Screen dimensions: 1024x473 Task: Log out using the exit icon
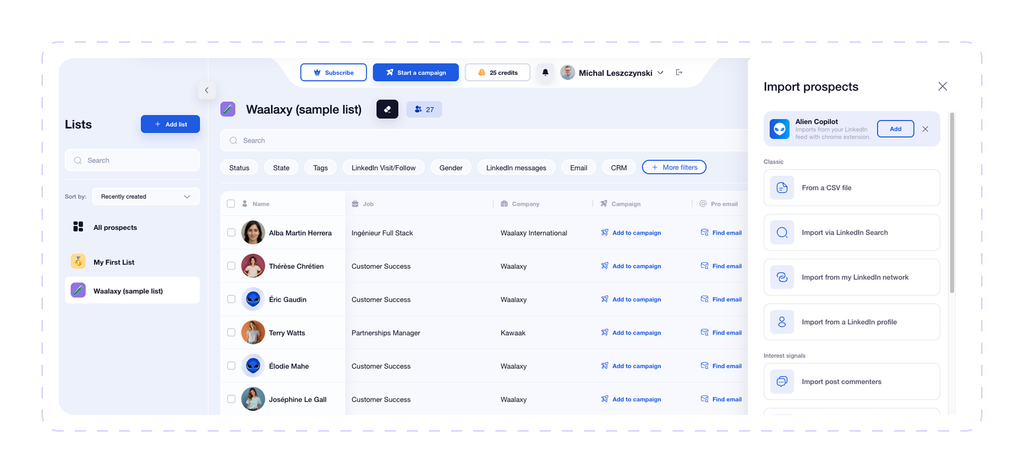(x=679, y=73)
